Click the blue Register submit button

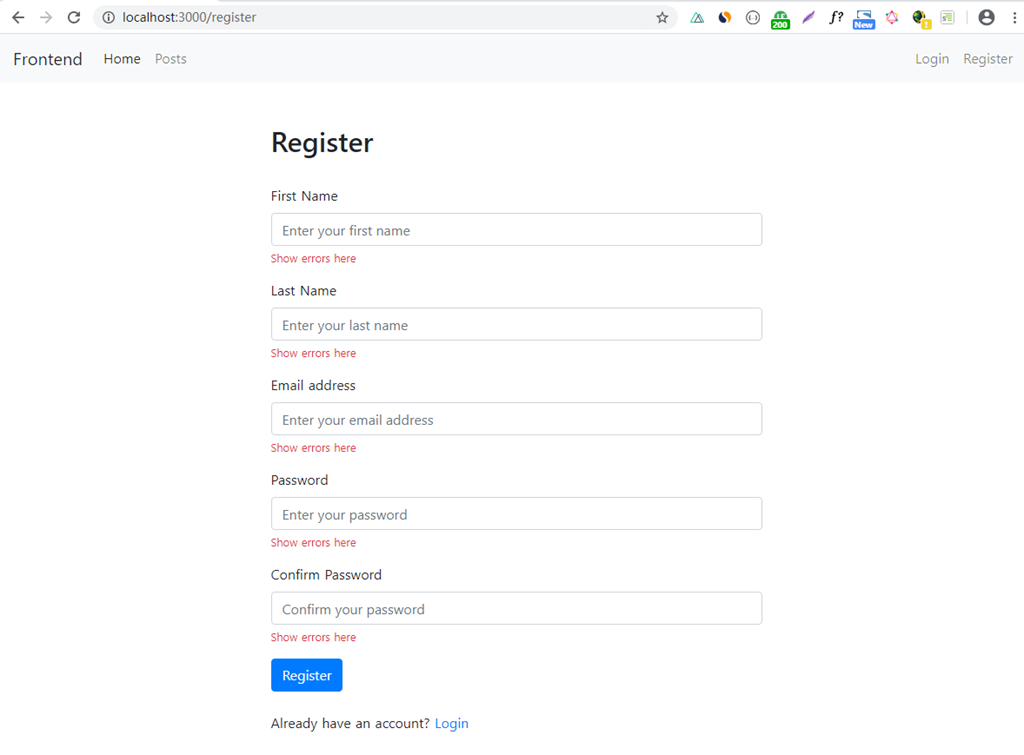(307, 675)
